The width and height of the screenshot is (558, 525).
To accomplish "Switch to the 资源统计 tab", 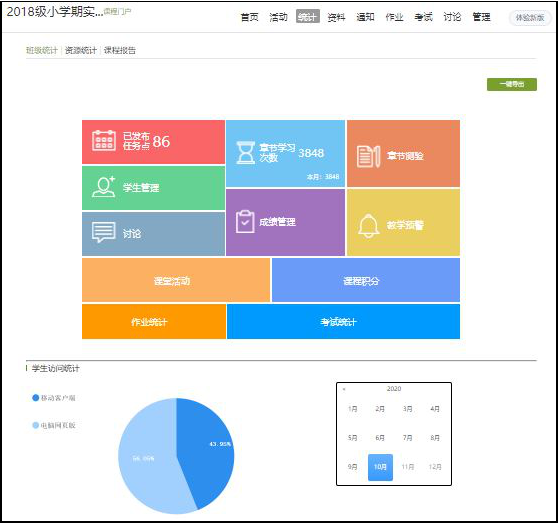I will pyautogui.click(x=81, y=50).
